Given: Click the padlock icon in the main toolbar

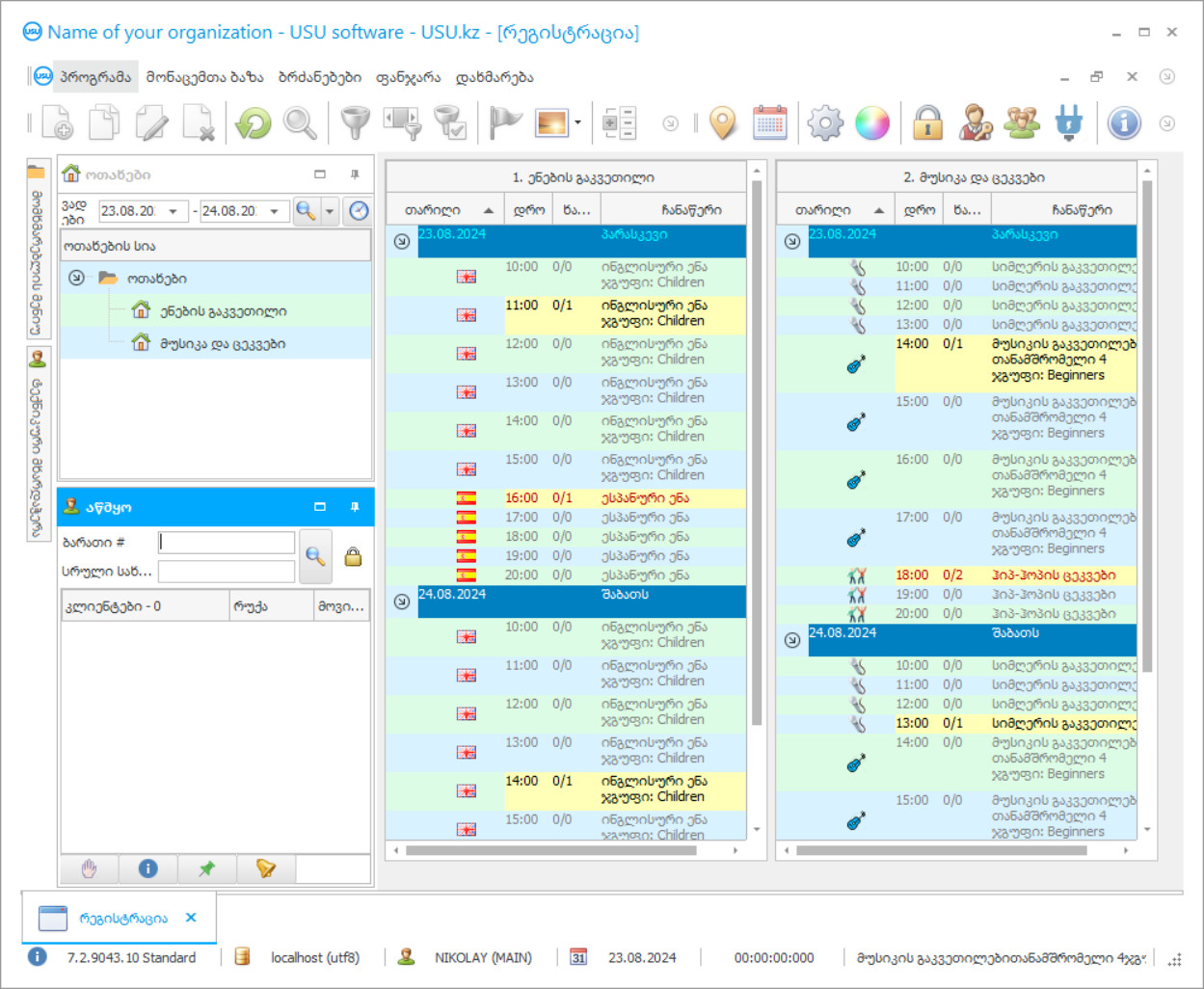Looking at the screenshot, I should (x=927, y=123).
